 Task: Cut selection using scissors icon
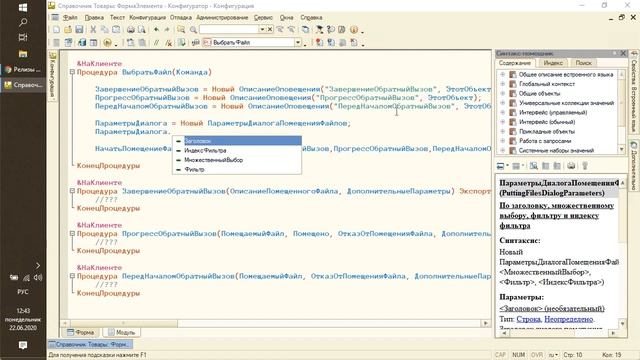[93, 30]
